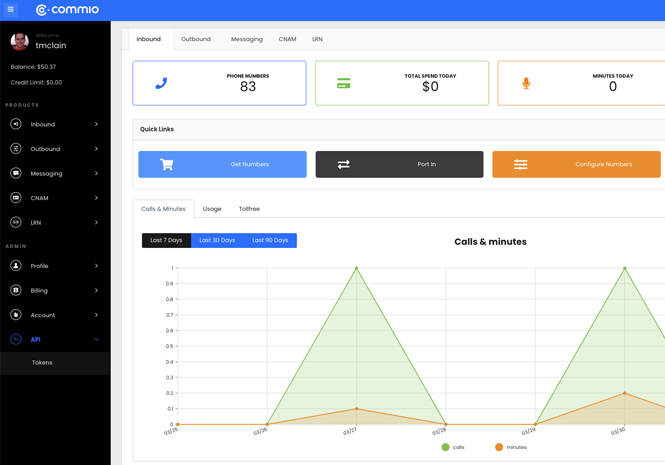Select the Last 30 Days range
Image resolution: width=665 pixels, height=465 pixels.
[x=217, y=240]
